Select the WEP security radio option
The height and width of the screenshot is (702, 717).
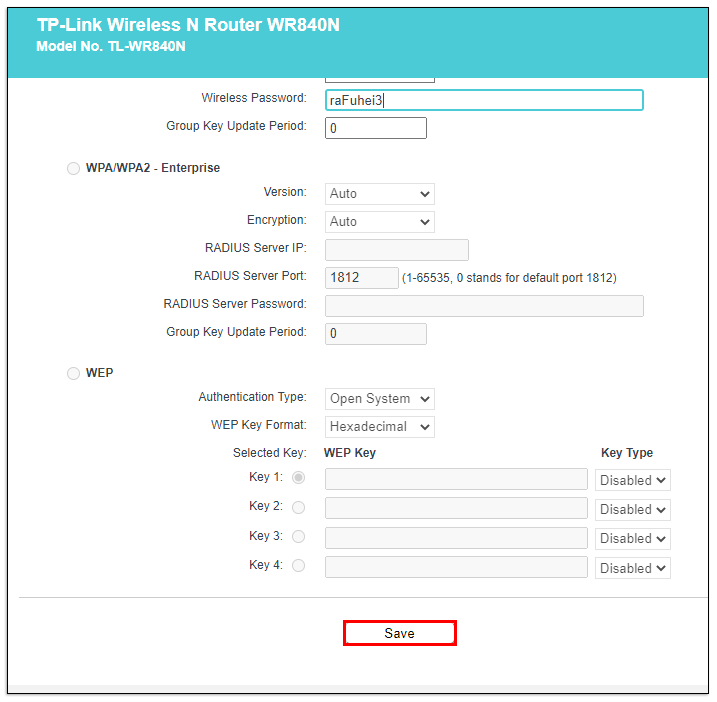tap(73, 373)
